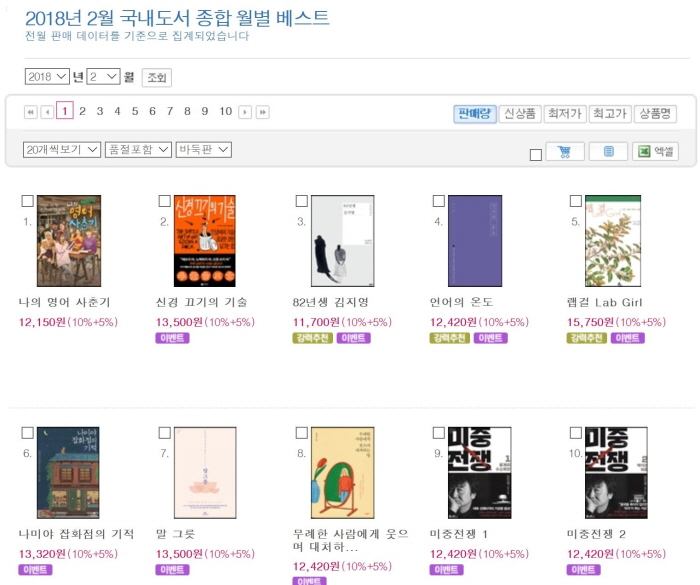Image resolution: width=700 pixels, height=585 pixels.
Task: Sort by 신상품 tab
Action: pyautogui.click(x=520, y=114)
